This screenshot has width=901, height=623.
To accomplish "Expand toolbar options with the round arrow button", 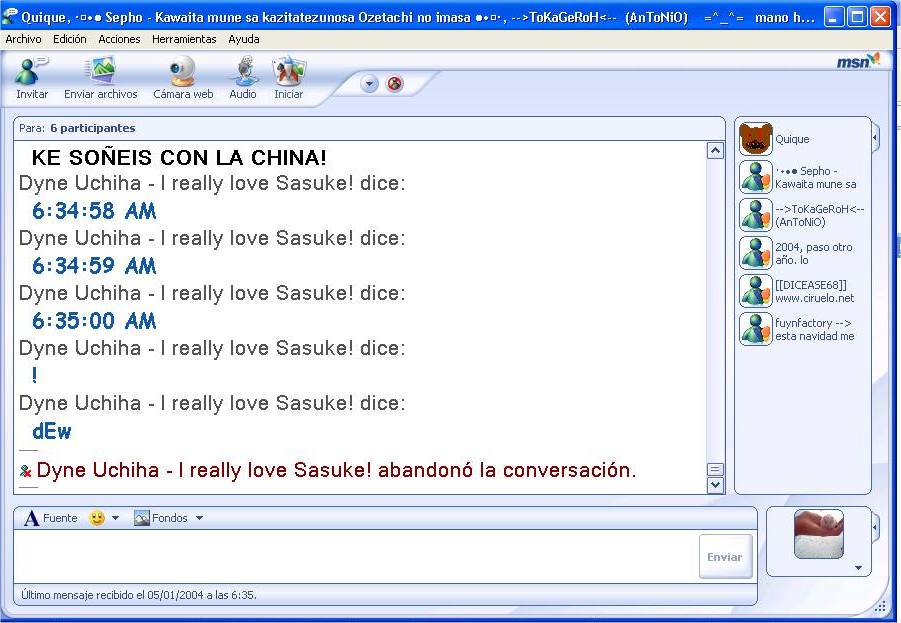I will 369,84.
